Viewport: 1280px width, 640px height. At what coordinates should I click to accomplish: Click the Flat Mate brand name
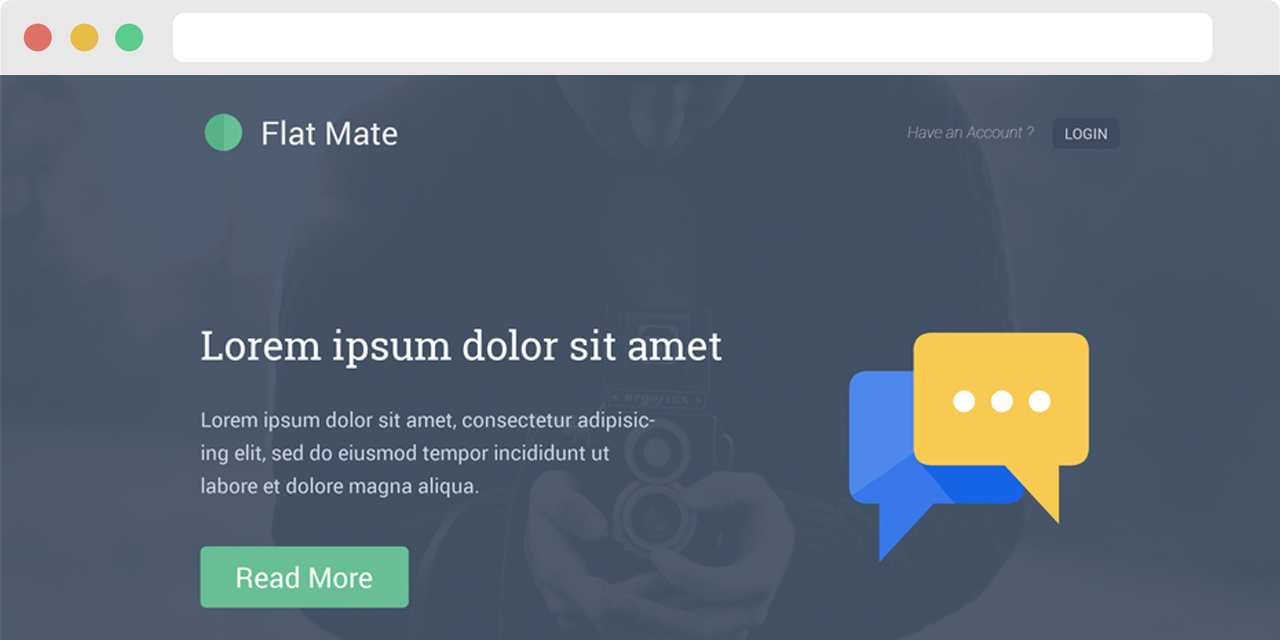[x=329, y=133]
